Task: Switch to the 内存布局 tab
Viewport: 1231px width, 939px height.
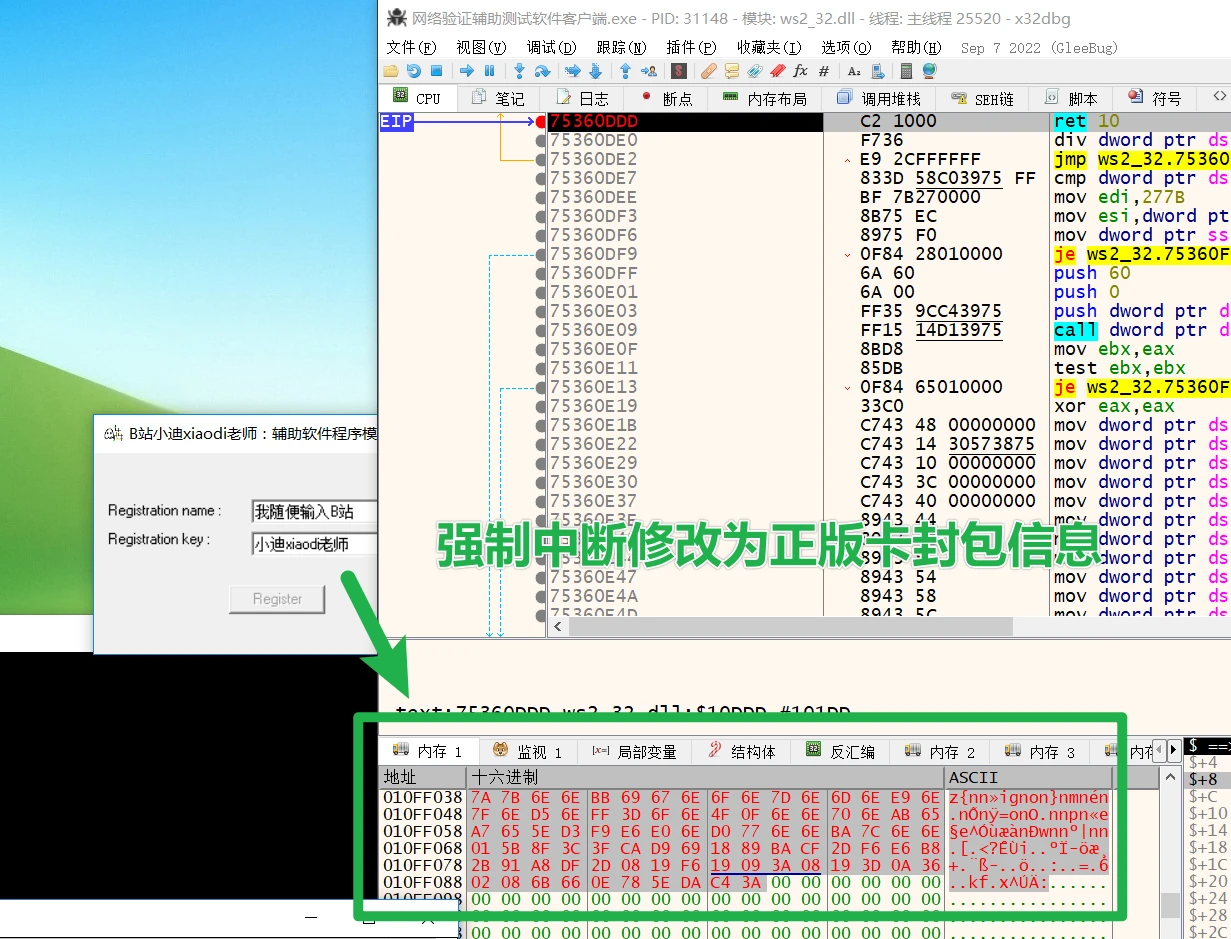Action: (x=764, y=98)
